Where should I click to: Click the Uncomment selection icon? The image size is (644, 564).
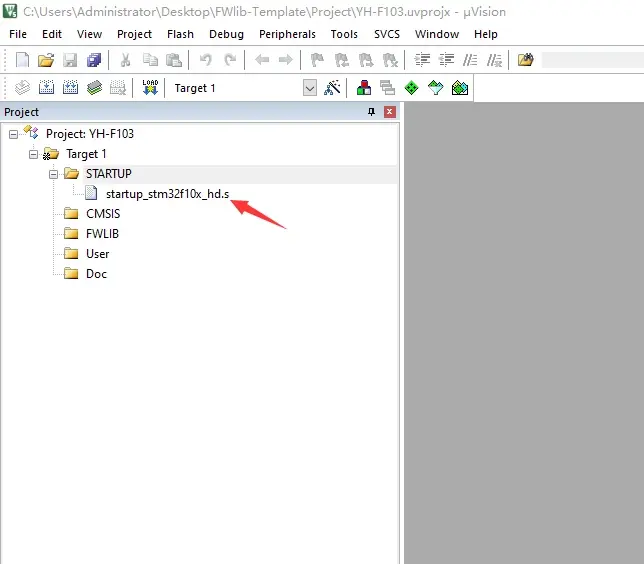click(x=494, y=60)
